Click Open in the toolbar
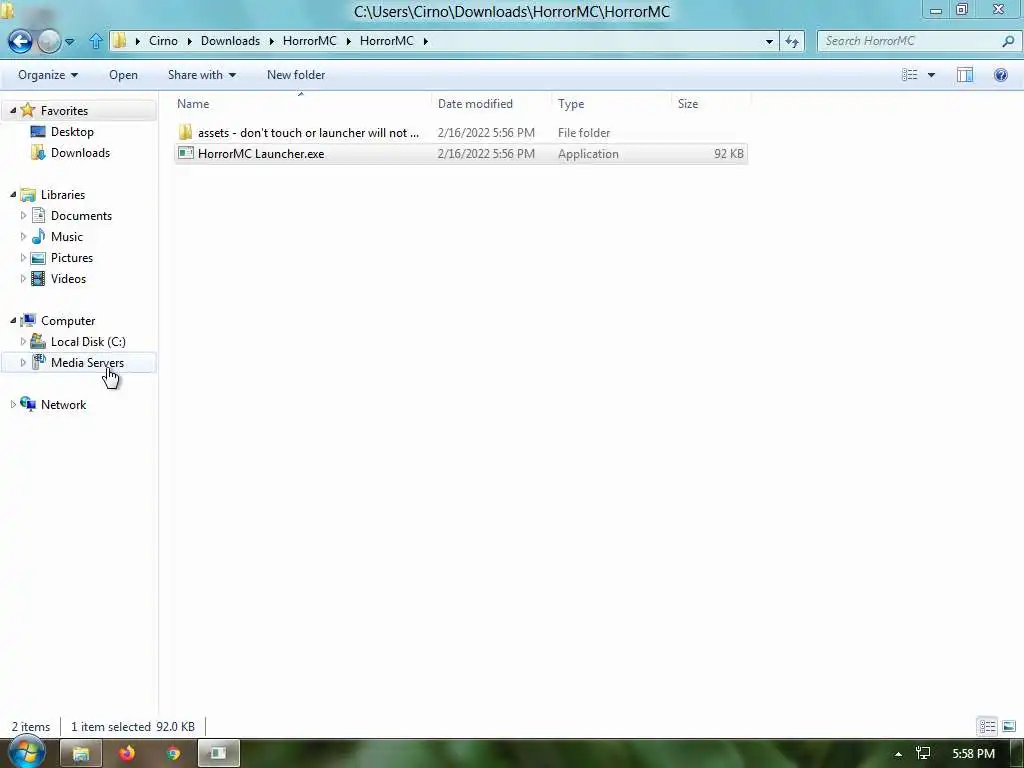This screenshot has height=768, width=1024. (x=123, y=75)
